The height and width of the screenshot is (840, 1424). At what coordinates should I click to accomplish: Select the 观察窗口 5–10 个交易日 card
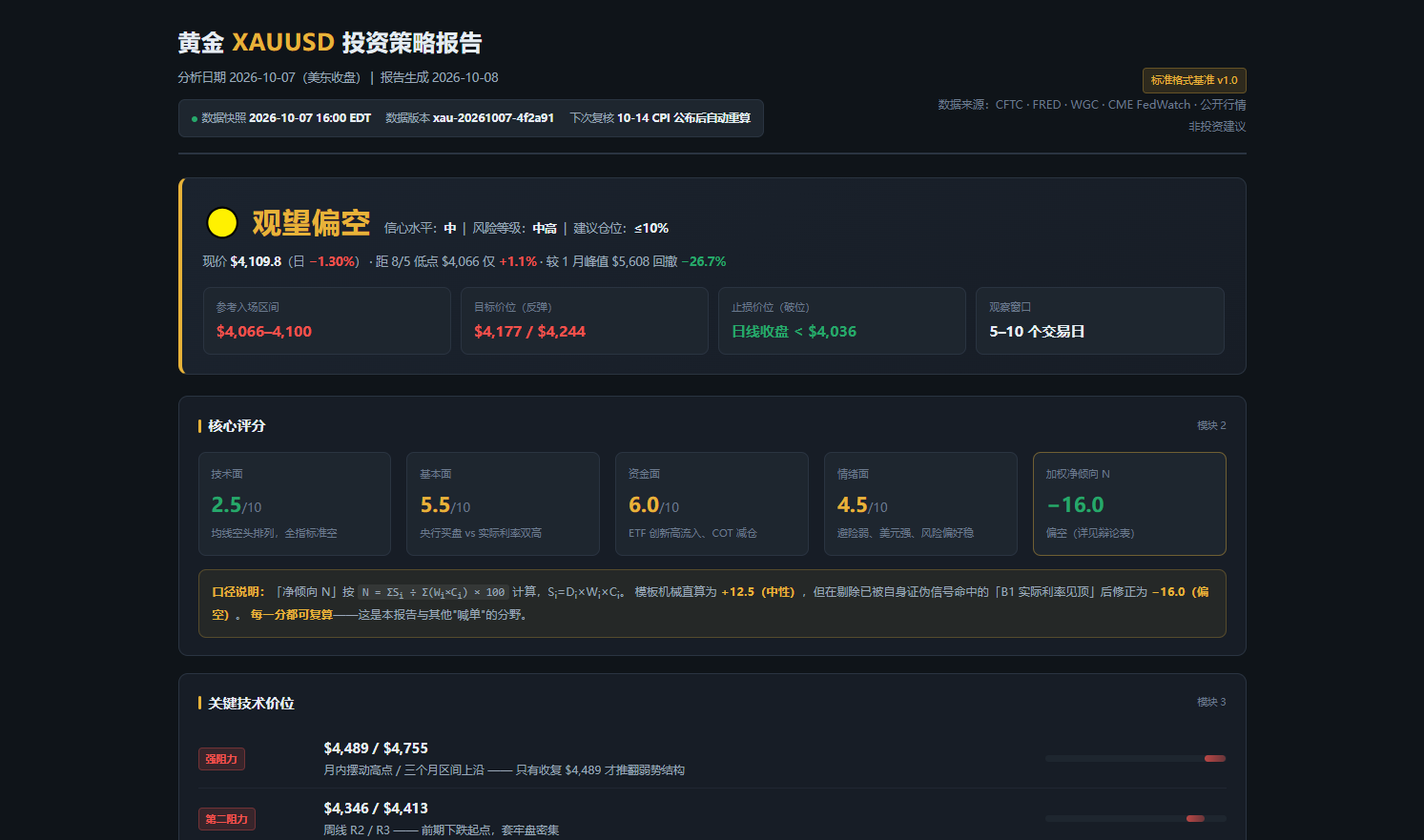tap(1100, 320)
